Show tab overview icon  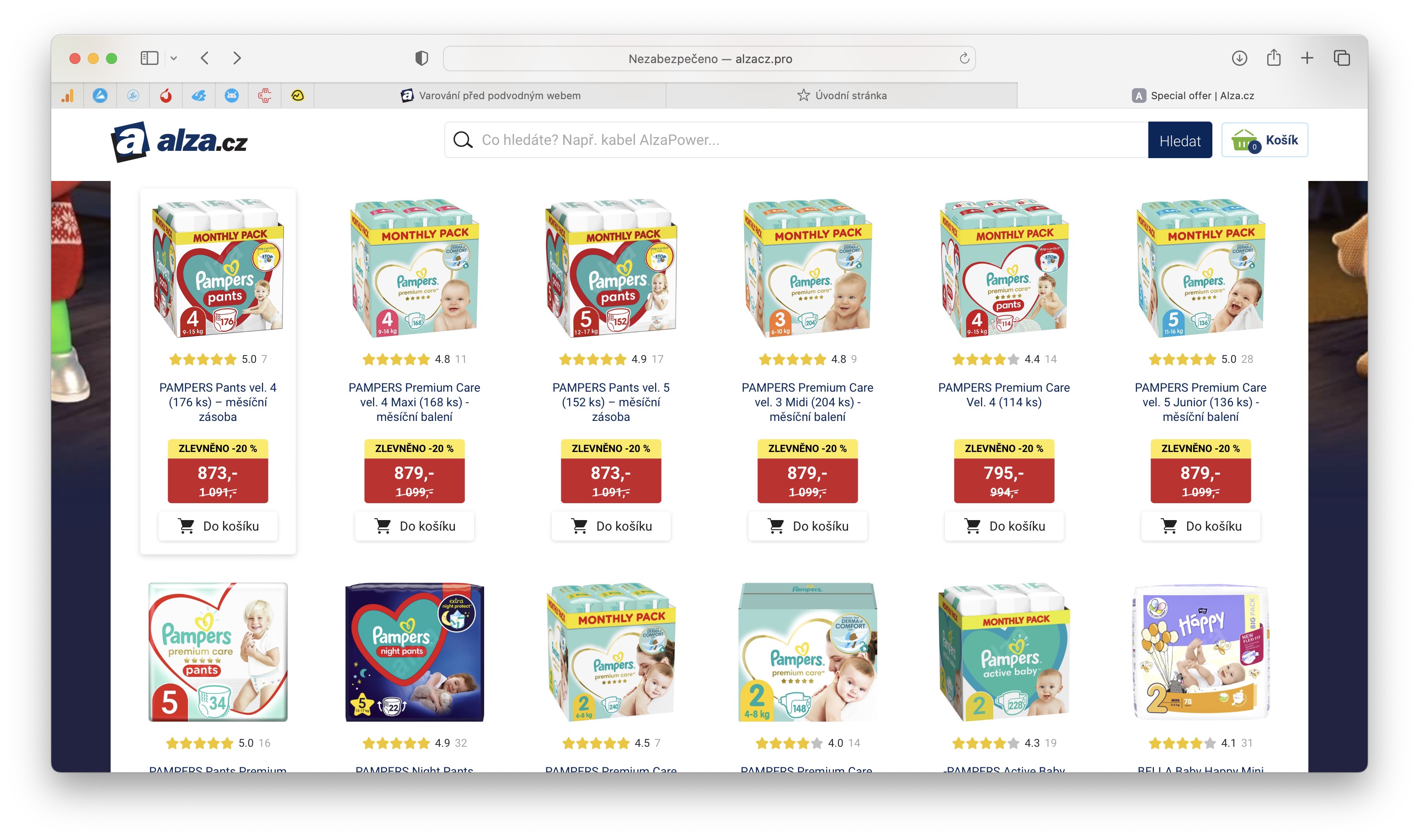click(x=1341, y=58)
